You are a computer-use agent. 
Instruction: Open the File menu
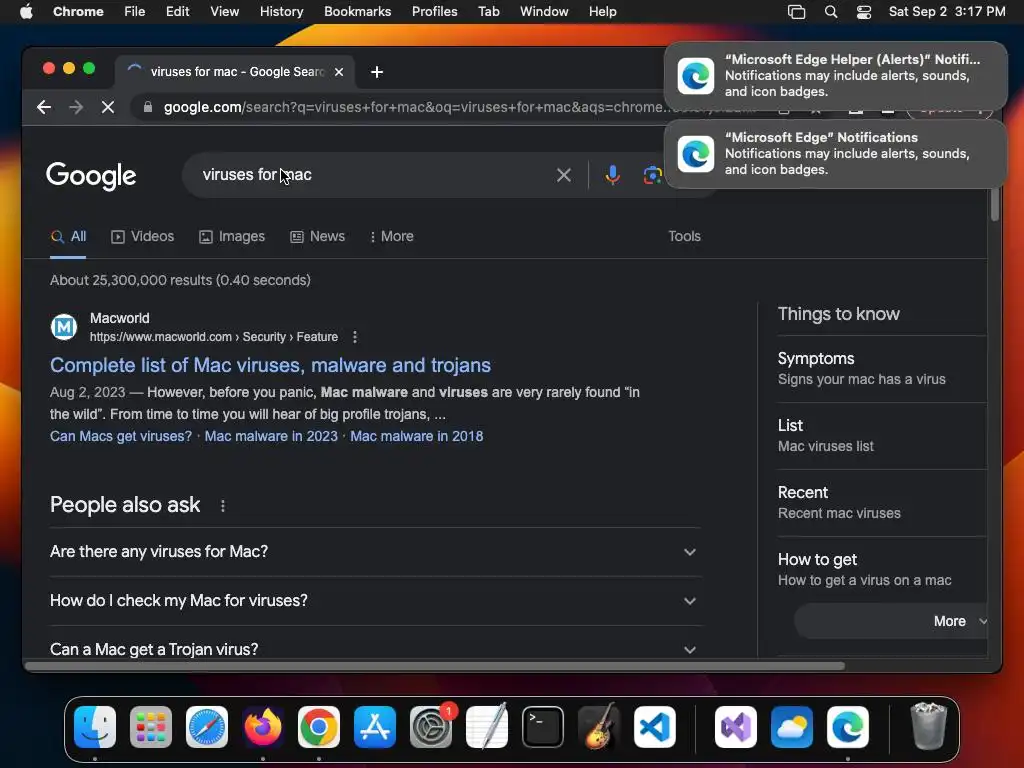(x=135, y=12)
